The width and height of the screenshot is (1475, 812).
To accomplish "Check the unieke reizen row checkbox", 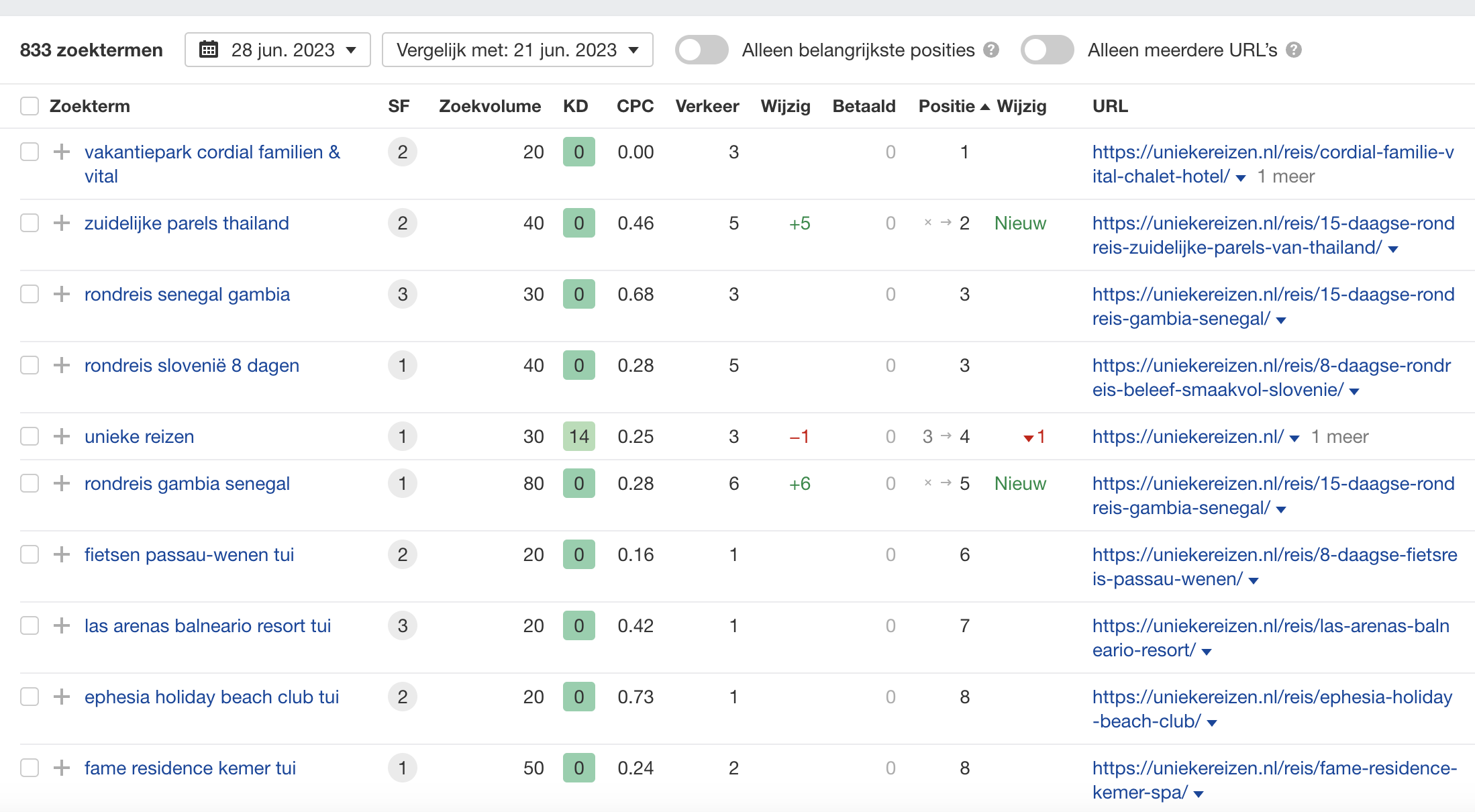I will tap(30, 436).
